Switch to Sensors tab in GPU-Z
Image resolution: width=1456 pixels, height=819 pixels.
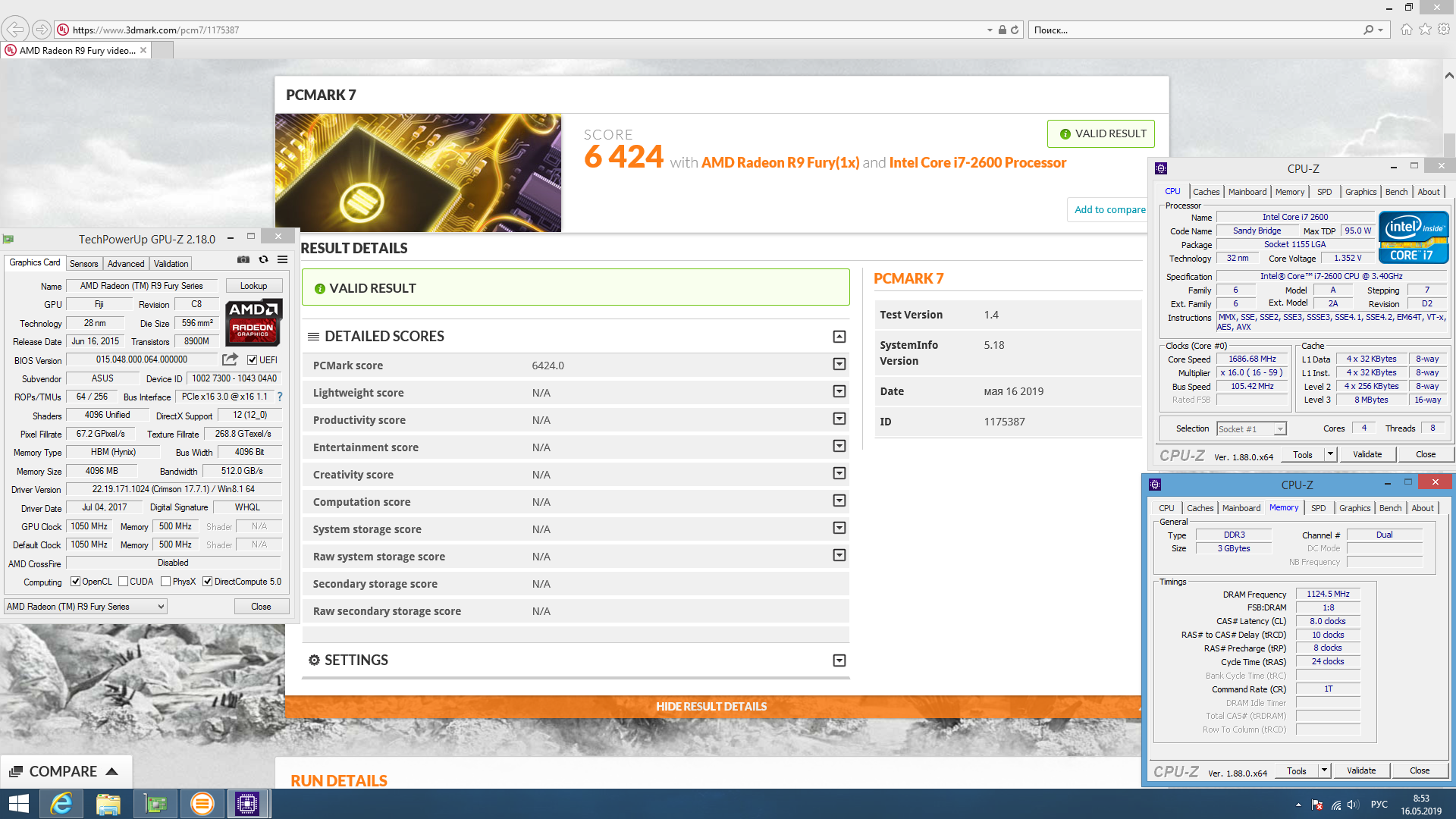click(x=84, y=263)
